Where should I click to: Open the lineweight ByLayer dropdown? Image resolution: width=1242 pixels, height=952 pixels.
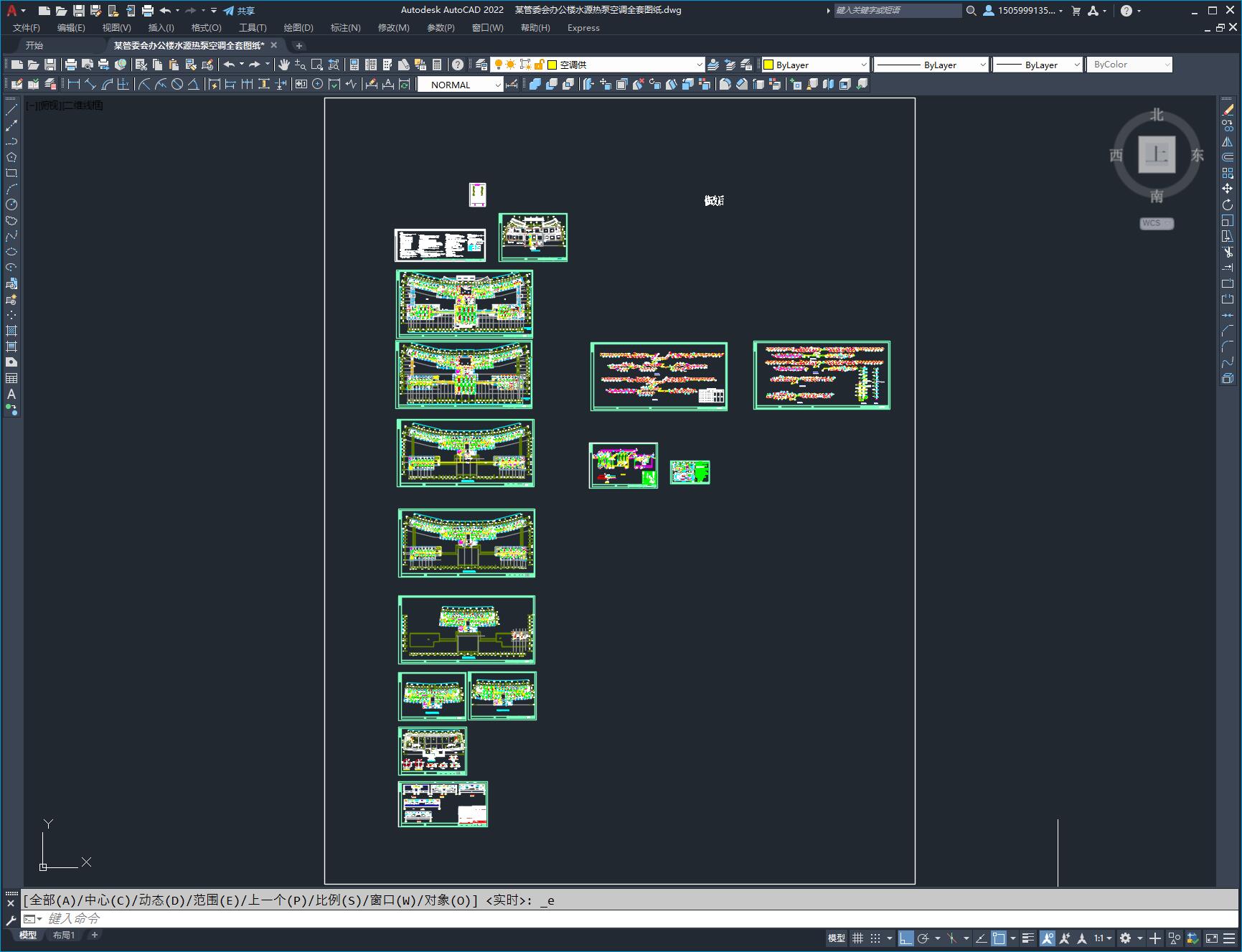tap(1038, 65)
